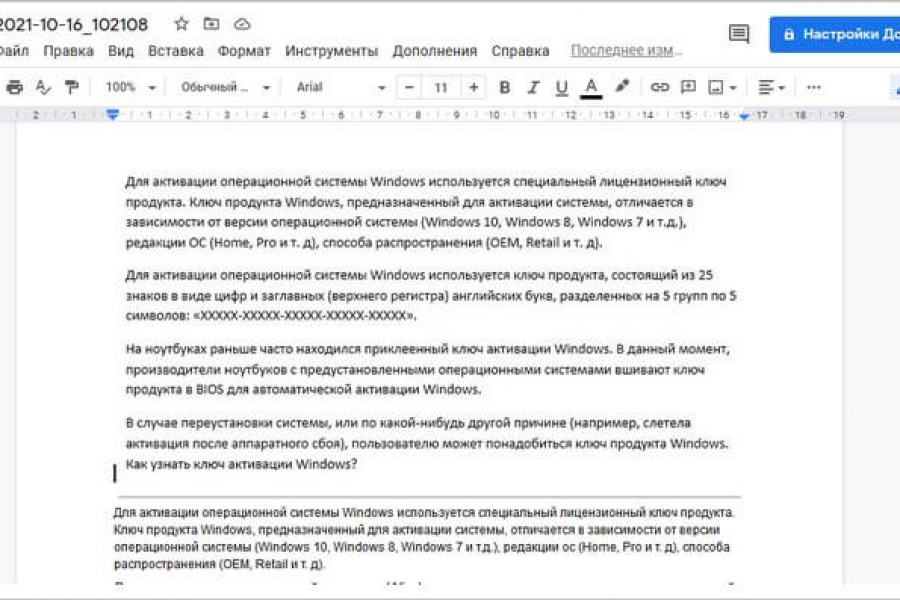The height and width of the screenshot is (600, 900).
Task: Open the insert image dropdown
Action: pyautogui.click(x=722, y=87)
